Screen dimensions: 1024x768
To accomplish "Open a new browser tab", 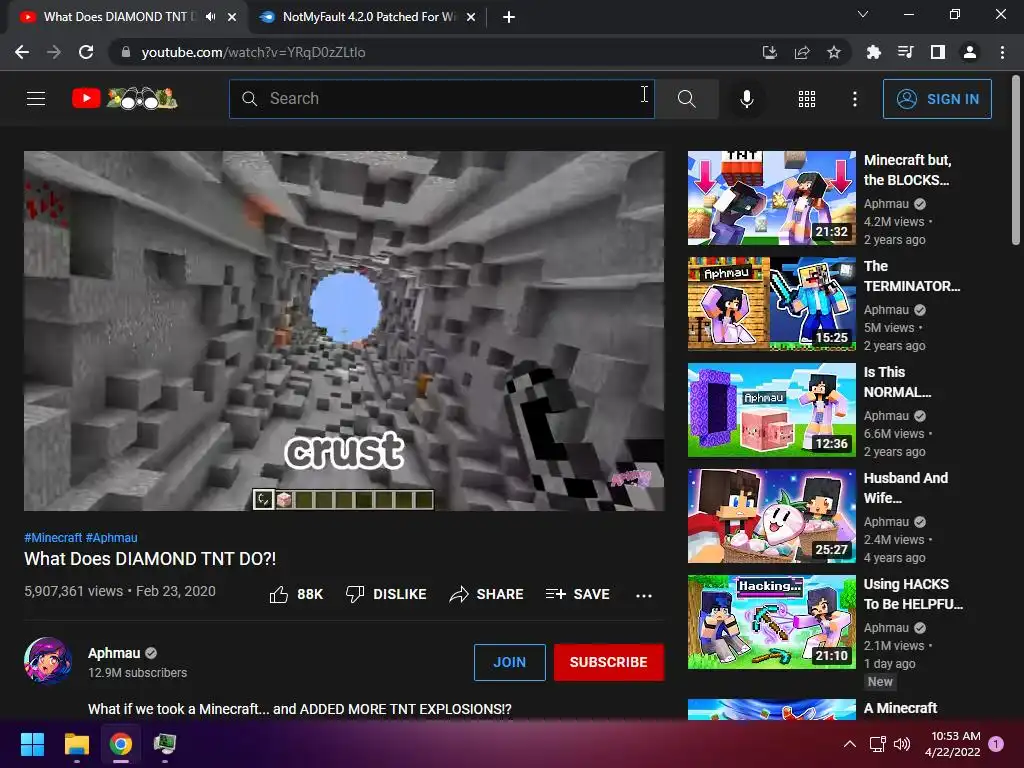I will point(509,18).
